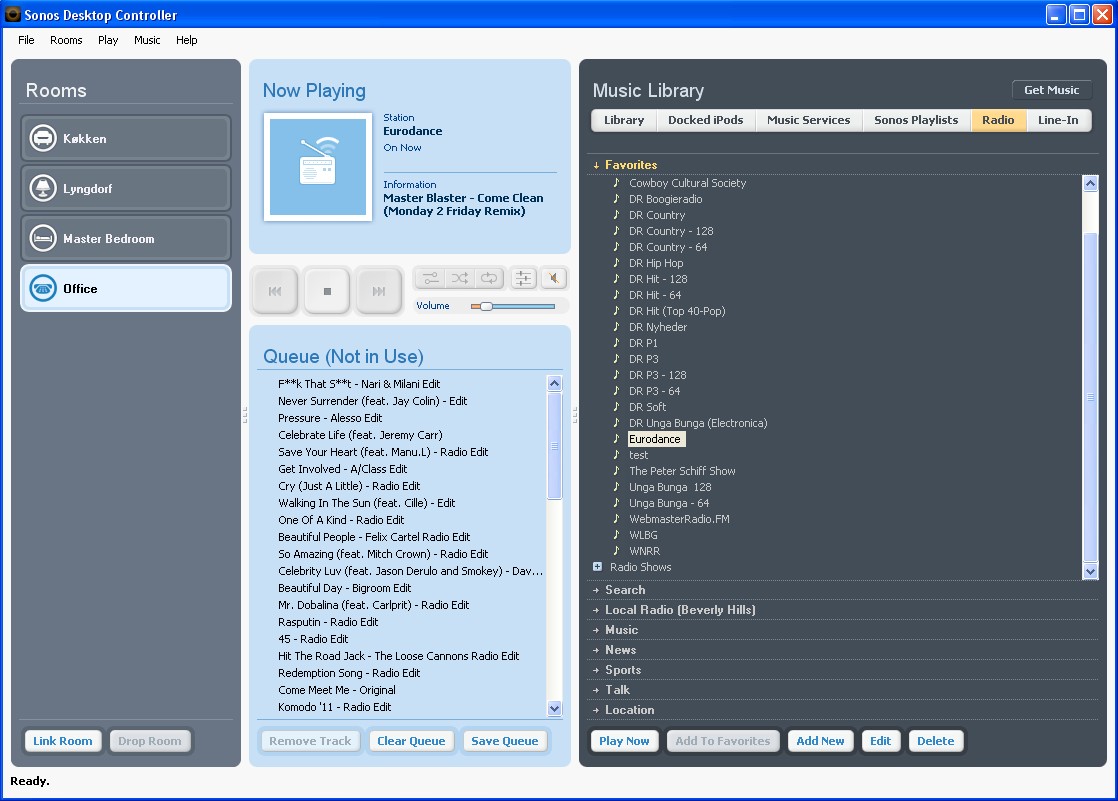The image size is (1118, 801).
Task: Click note icon beside WebmasterRadio.FM
Action: point(617,519)
